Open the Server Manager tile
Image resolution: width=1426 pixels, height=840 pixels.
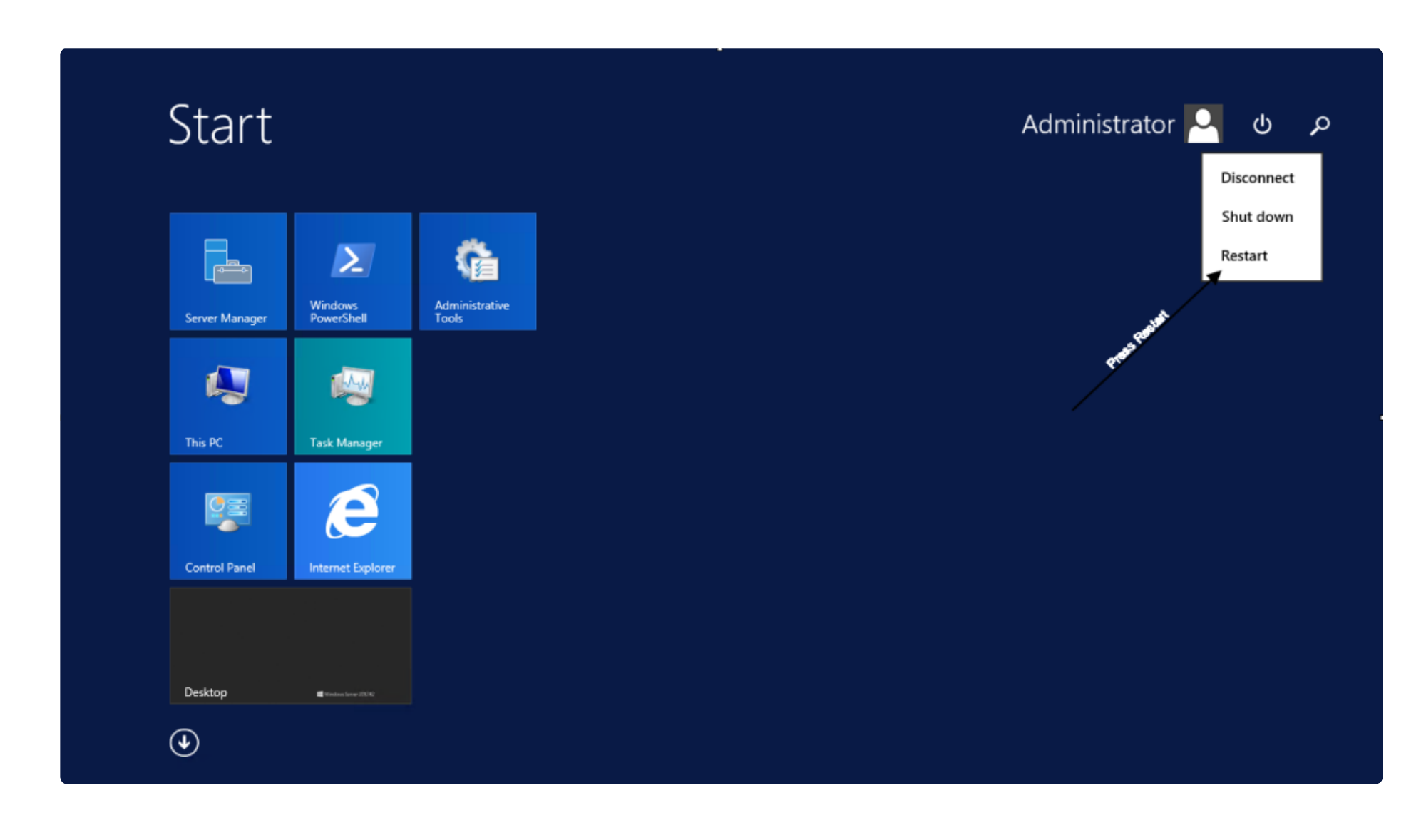pos(228,271)
